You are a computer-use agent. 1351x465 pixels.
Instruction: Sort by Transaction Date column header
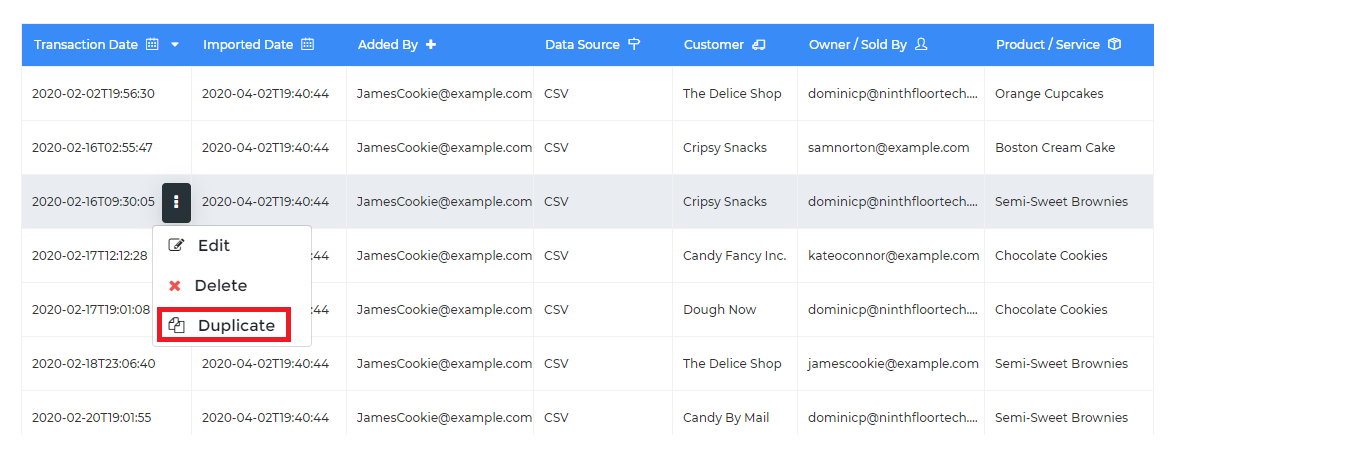coord(86,44)
